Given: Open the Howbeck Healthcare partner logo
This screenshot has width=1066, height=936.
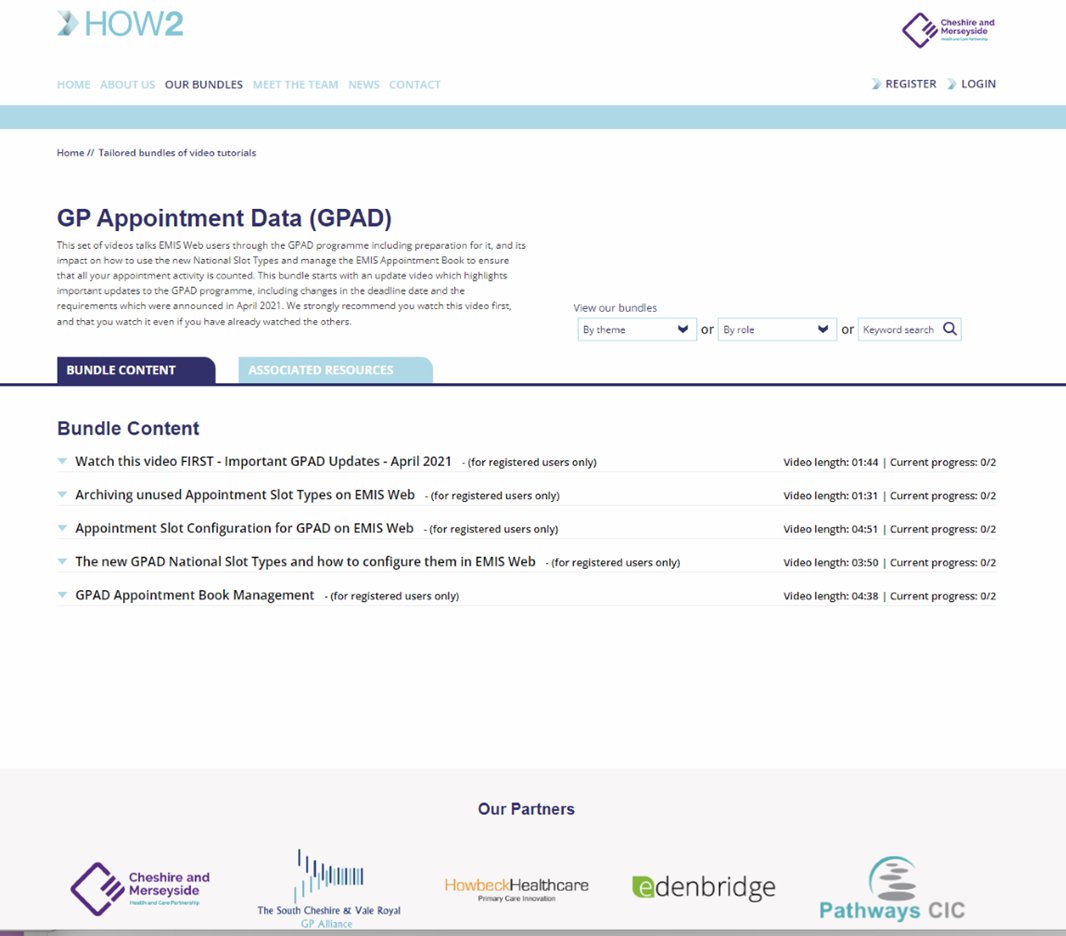Looking at the screenshot, I should (517, 889).
